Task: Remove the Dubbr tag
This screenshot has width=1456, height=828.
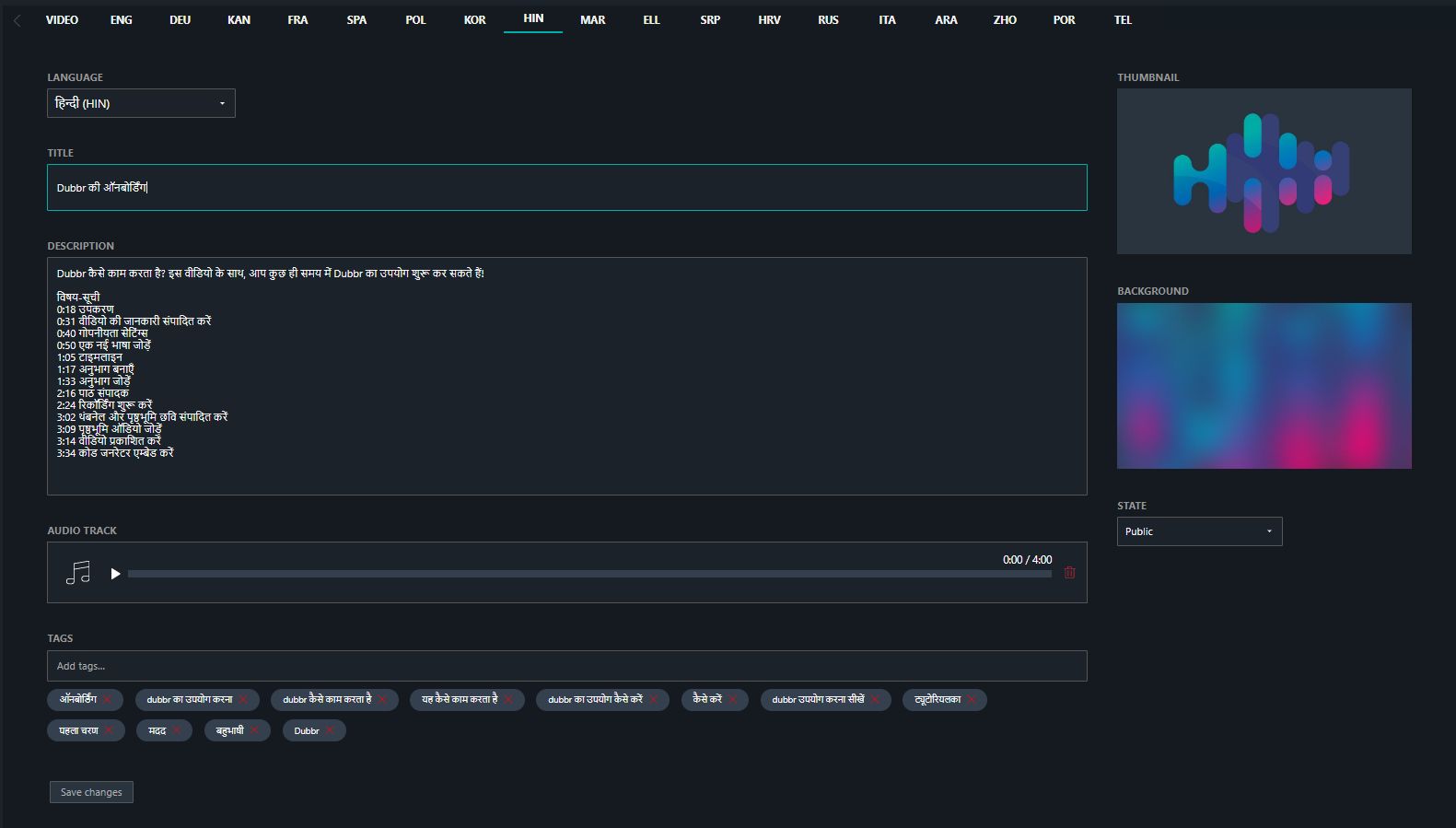Action: 330,730
